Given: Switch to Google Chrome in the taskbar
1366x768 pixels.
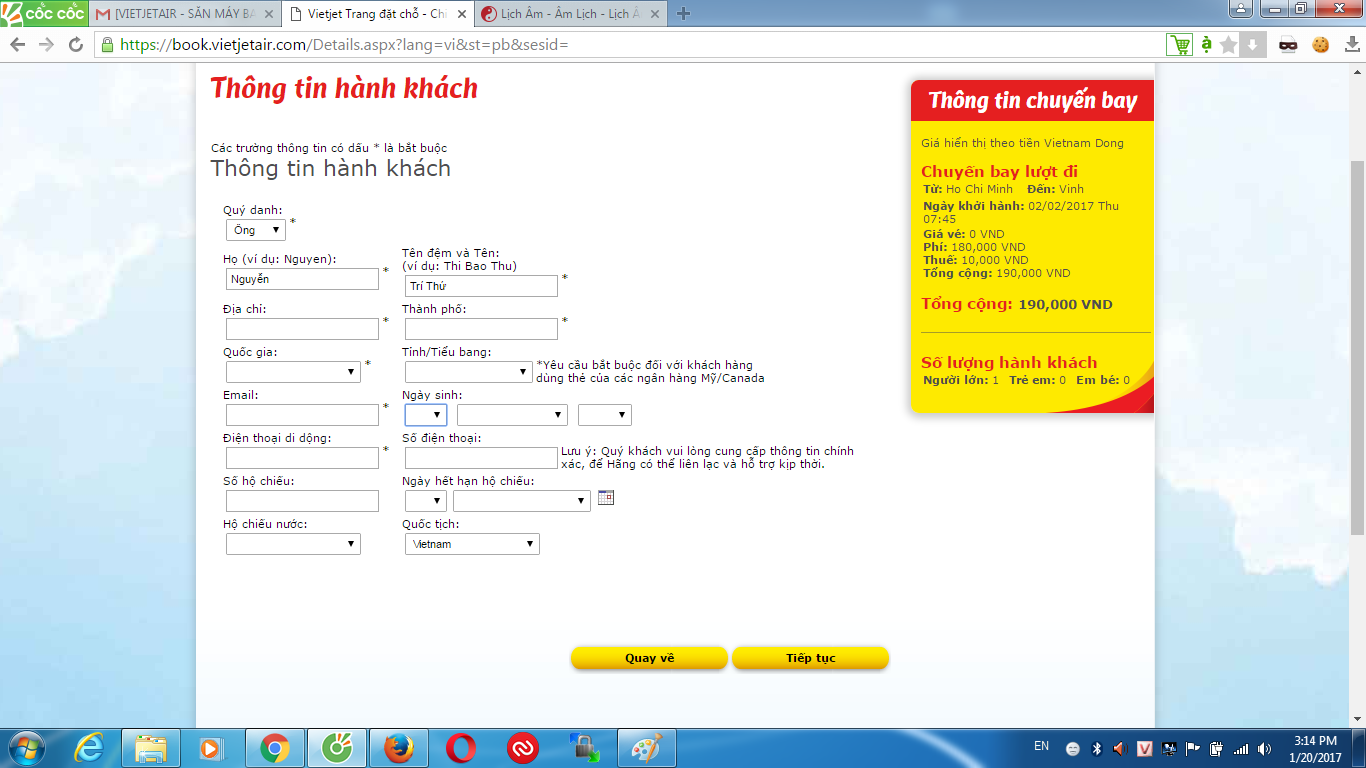Looking at the screenshot, I should [x=274, y=748].
